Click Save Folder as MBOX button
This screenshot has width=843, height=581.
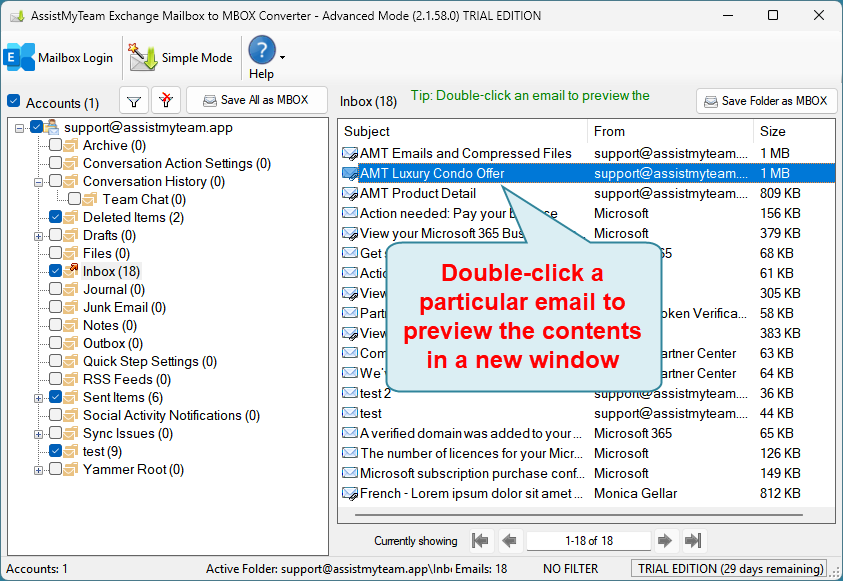[x=766, y=101]
